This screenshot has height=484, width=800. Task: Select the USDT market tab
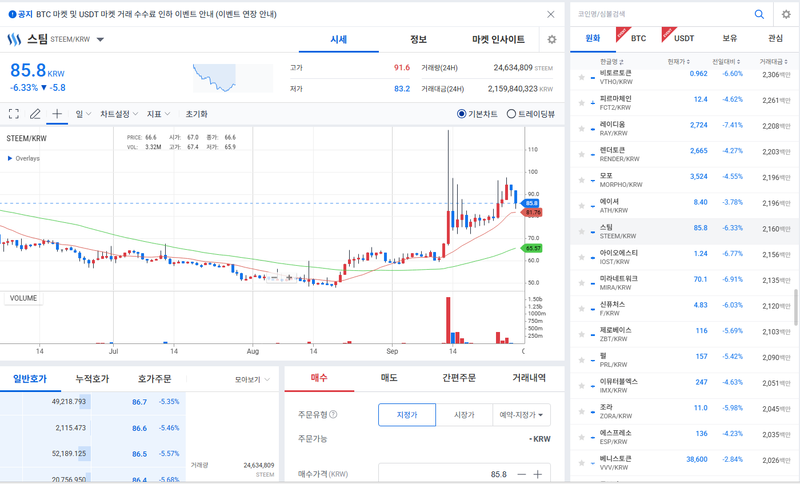pyautogui.click(x=684, y=38)
